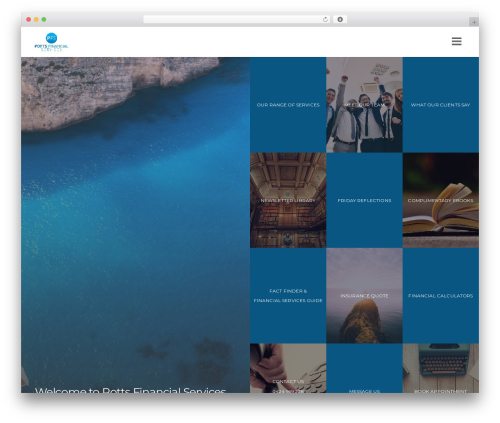Open Message Us tile

(x=364, y=368)
